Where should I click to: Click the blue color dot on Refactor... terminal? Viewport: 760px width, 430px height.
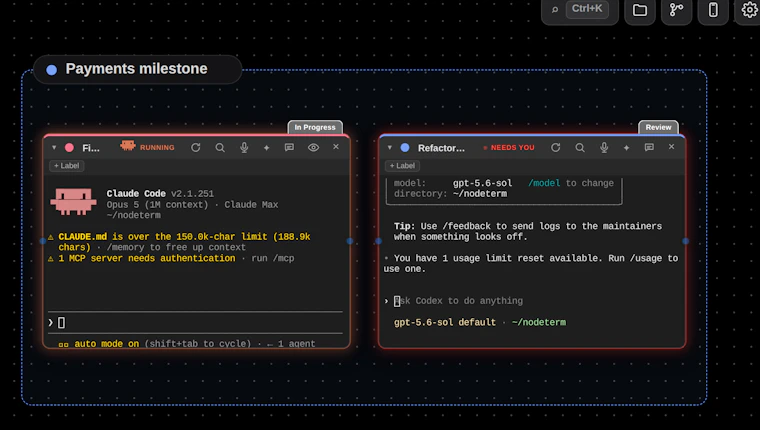(405, 147)
